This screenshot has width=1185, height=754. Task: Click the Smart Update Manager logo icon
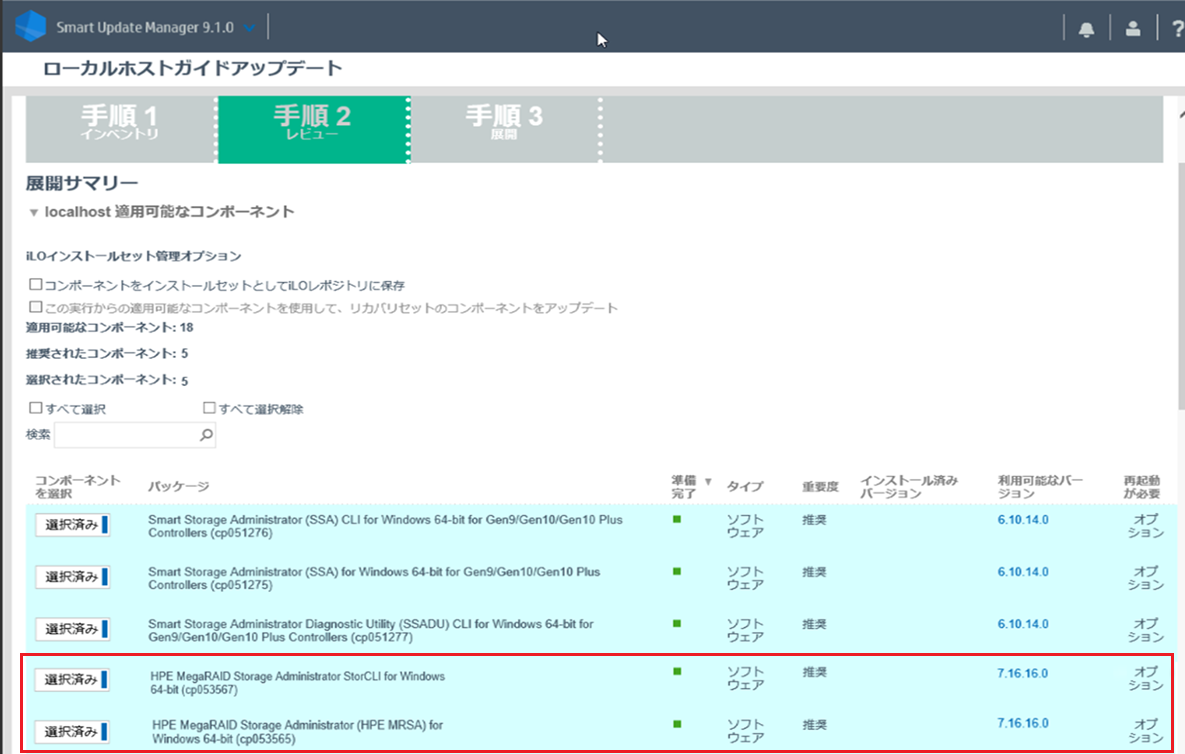pyautogui.click(x=31, y=26)
